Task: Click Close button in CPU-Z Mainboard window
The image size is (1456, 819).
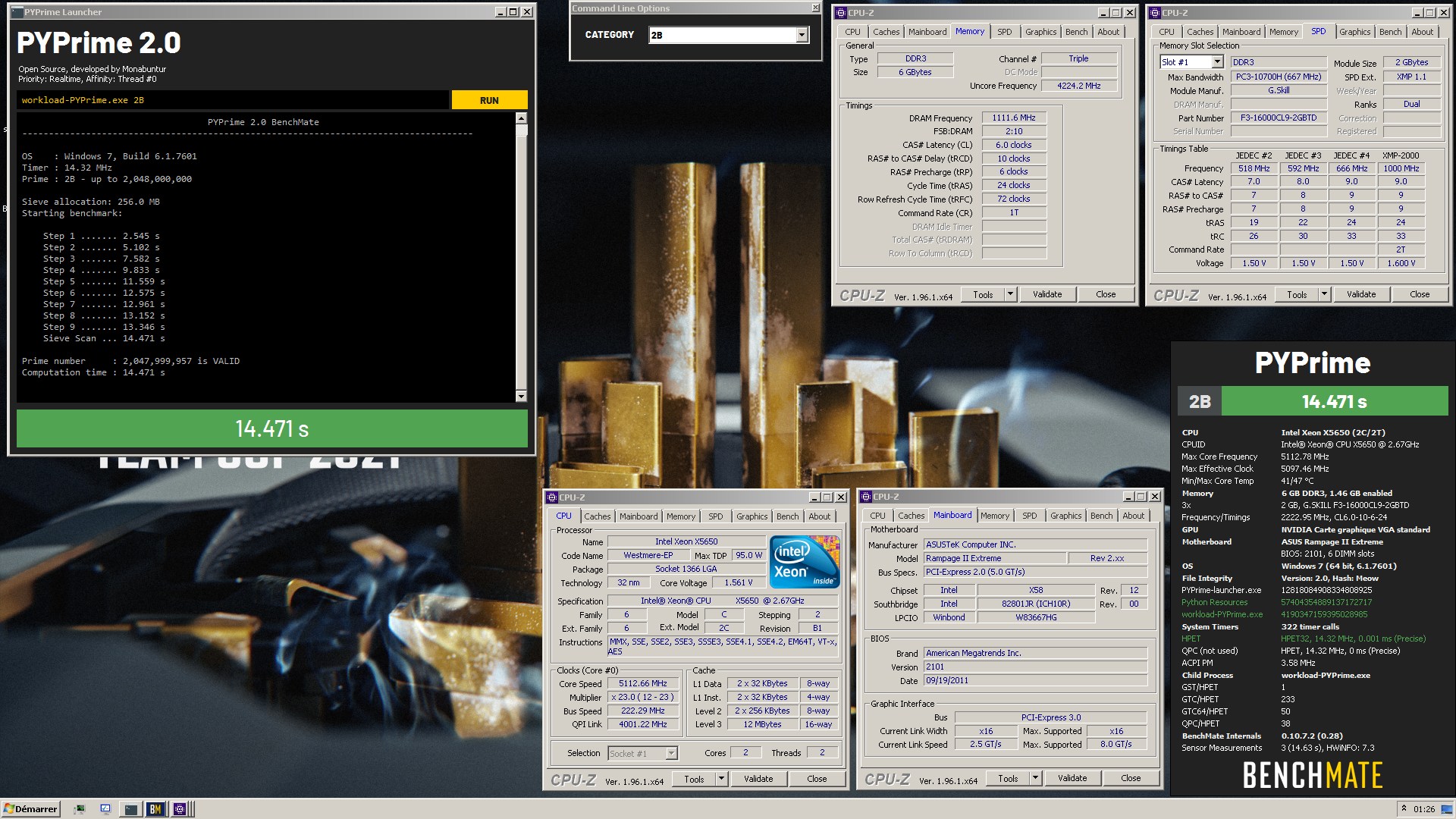Action: point(1131,778)
